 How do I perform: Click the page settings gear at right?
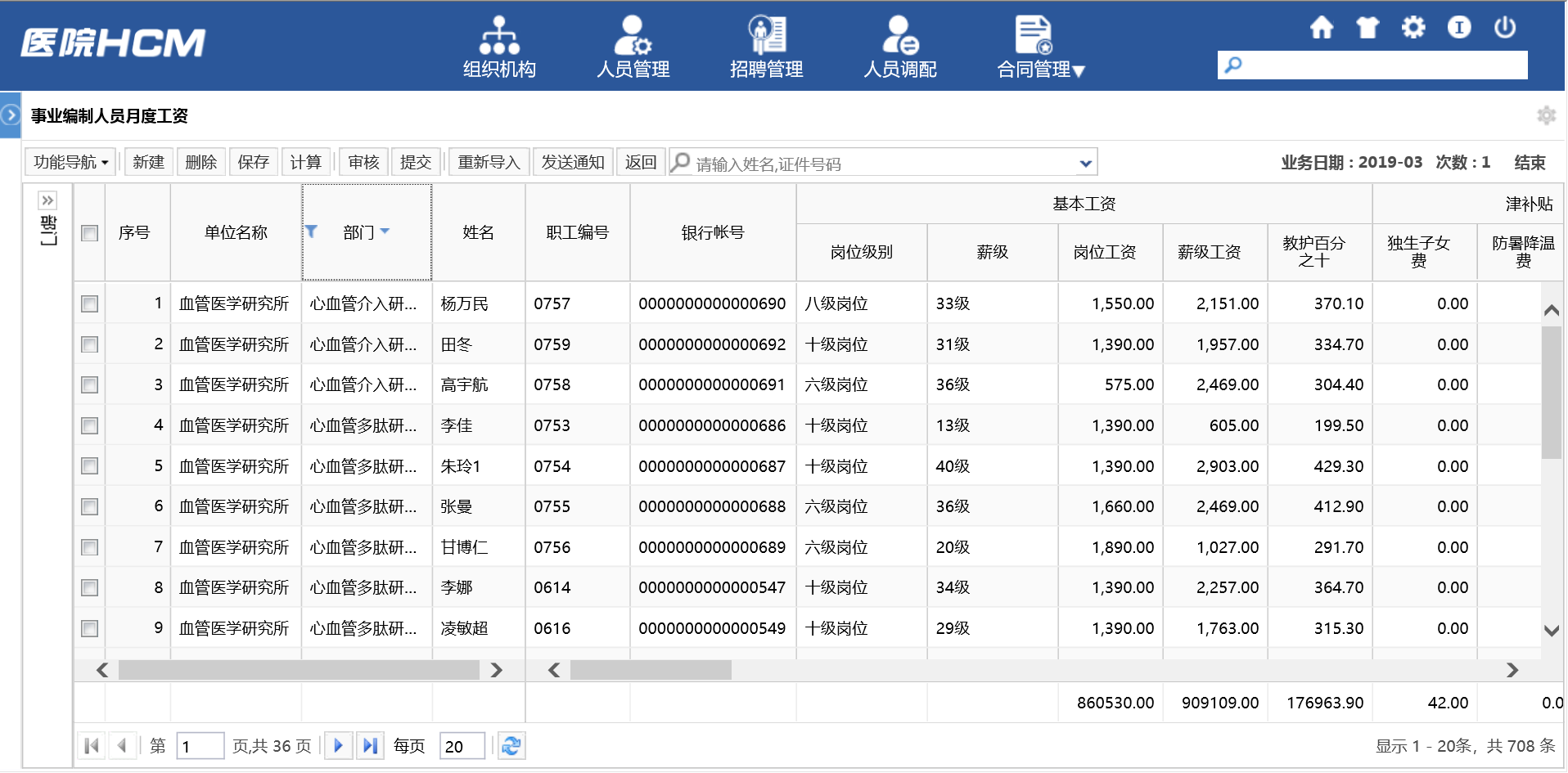tap(1545, 115)
